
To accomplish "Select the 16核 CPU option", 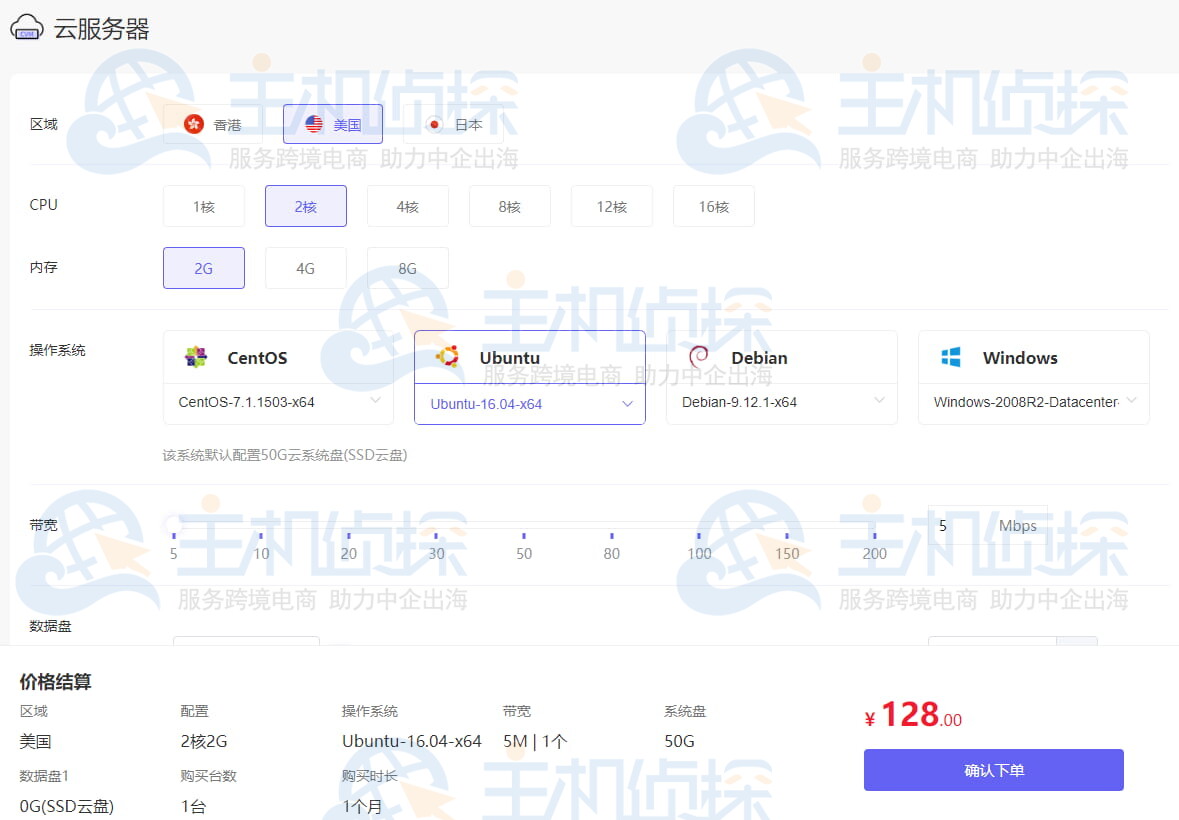I will (713, 205).
